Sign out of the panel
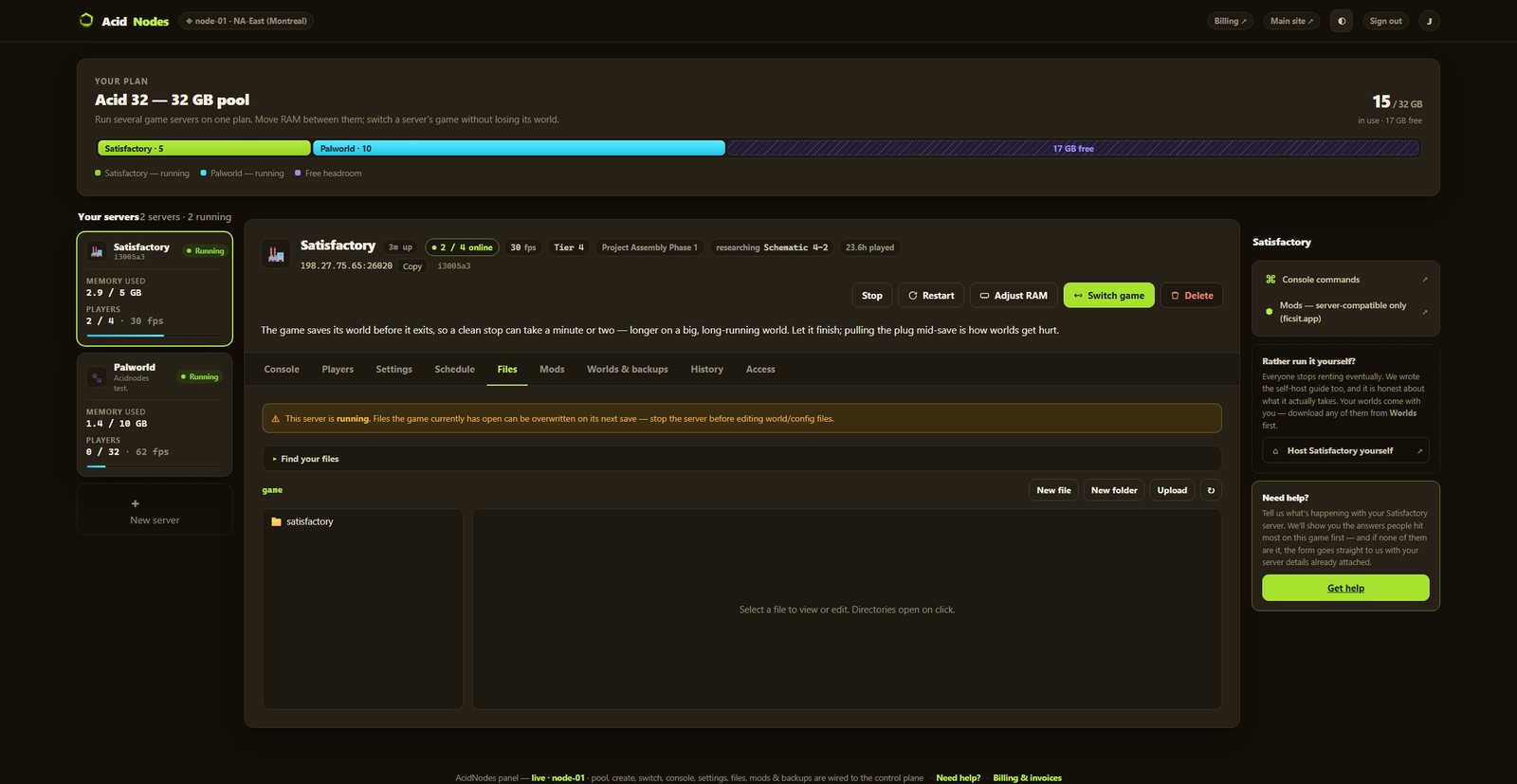The height and width of the screenshot is (784, 1517). coord(1385,21)
